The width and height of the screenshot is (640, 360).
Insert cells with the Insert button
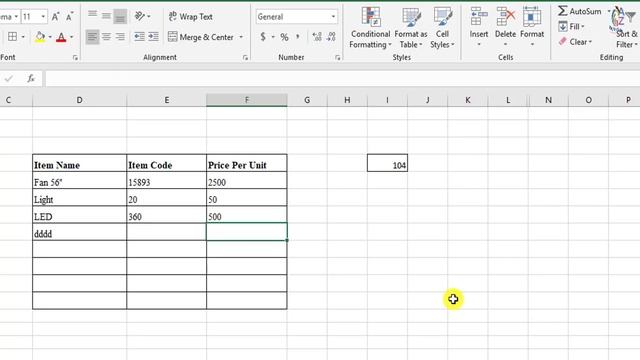click(x=479, y=27)
